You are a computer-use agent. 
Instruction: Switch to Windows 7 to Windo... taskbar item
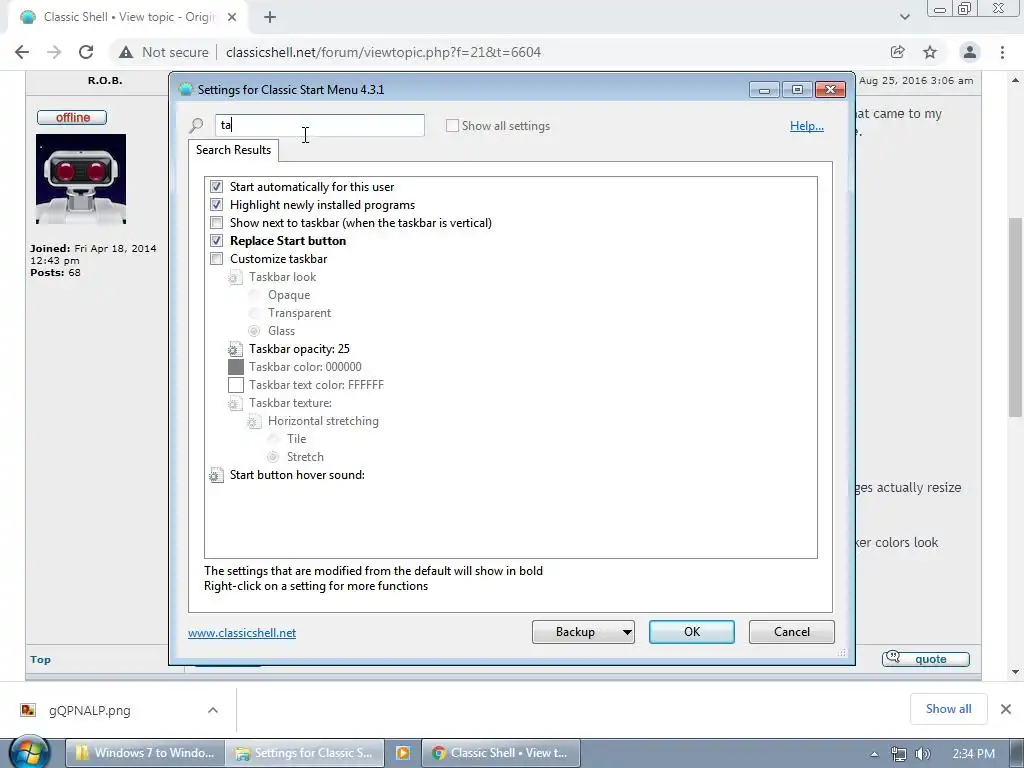145,753
